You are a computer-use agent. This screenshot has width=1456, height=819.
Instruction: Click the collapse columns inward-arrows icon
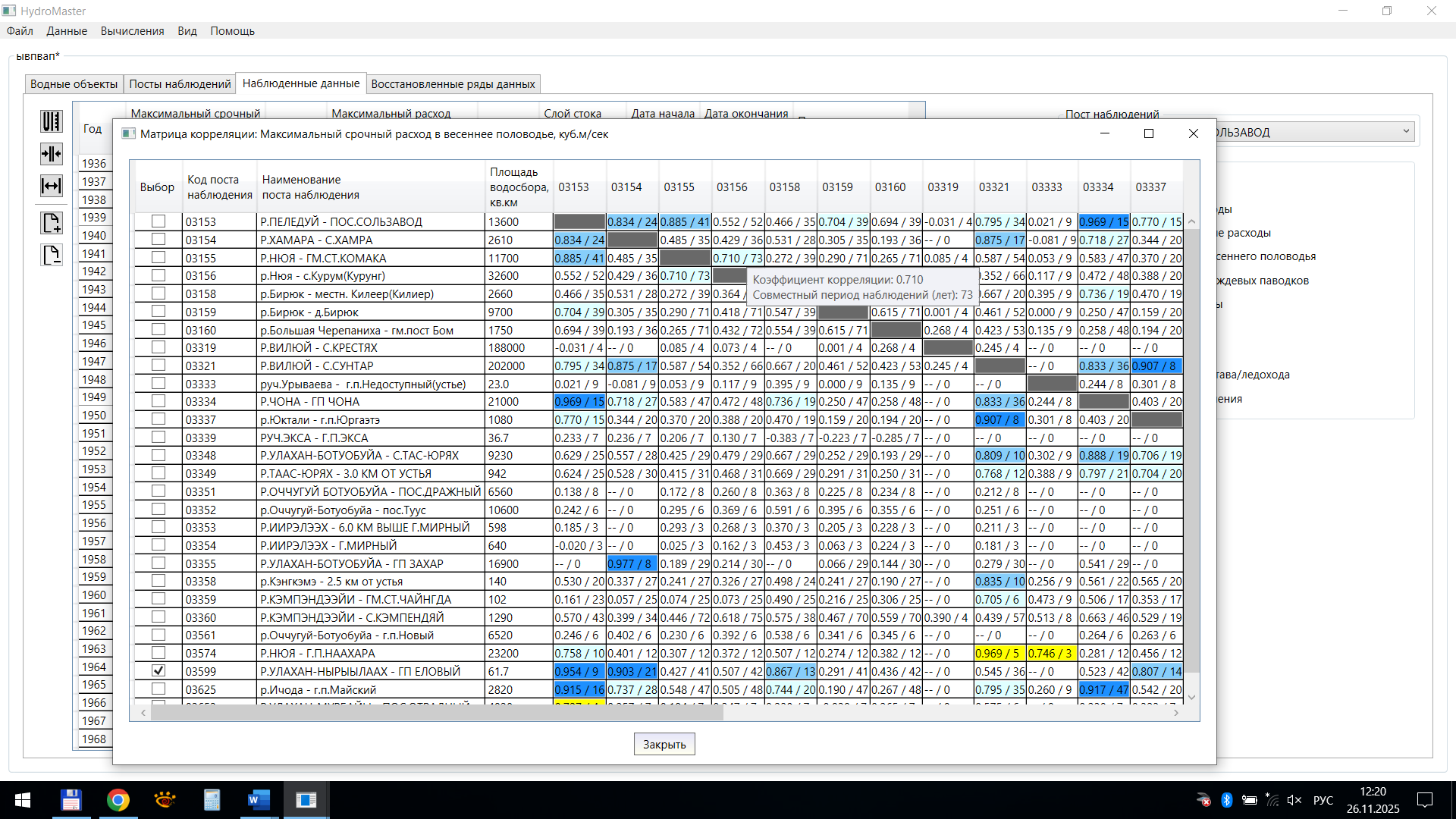(x=51, y=154)
